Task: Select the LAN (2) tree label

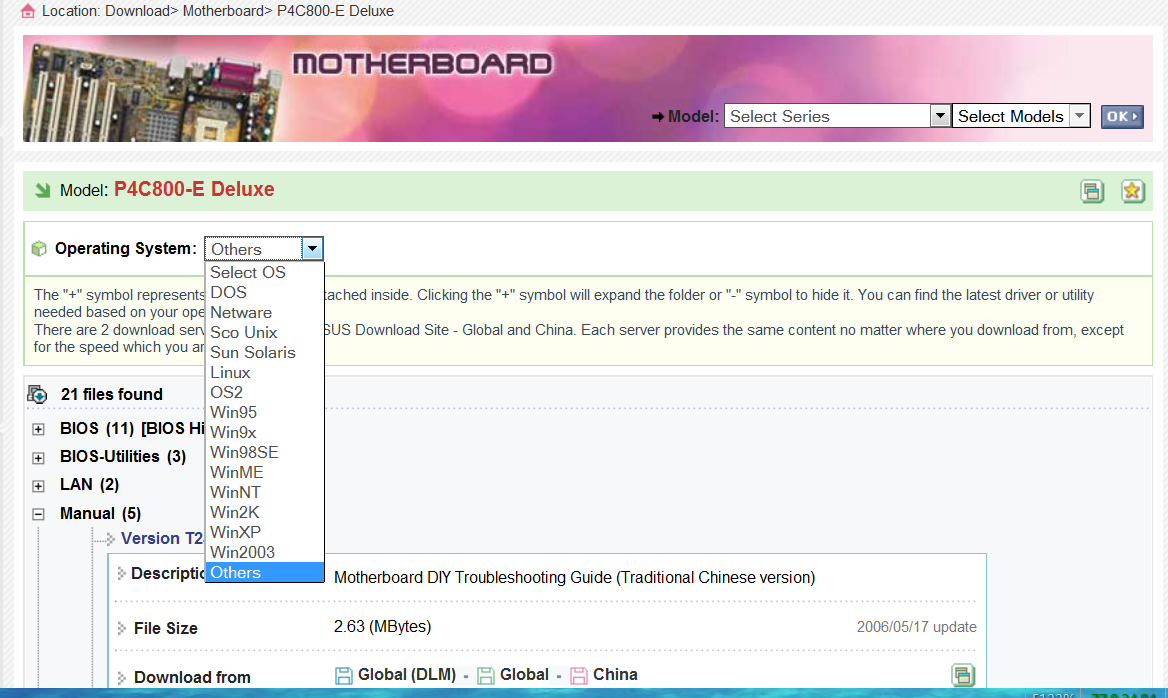Action: [x=89, y=485]
